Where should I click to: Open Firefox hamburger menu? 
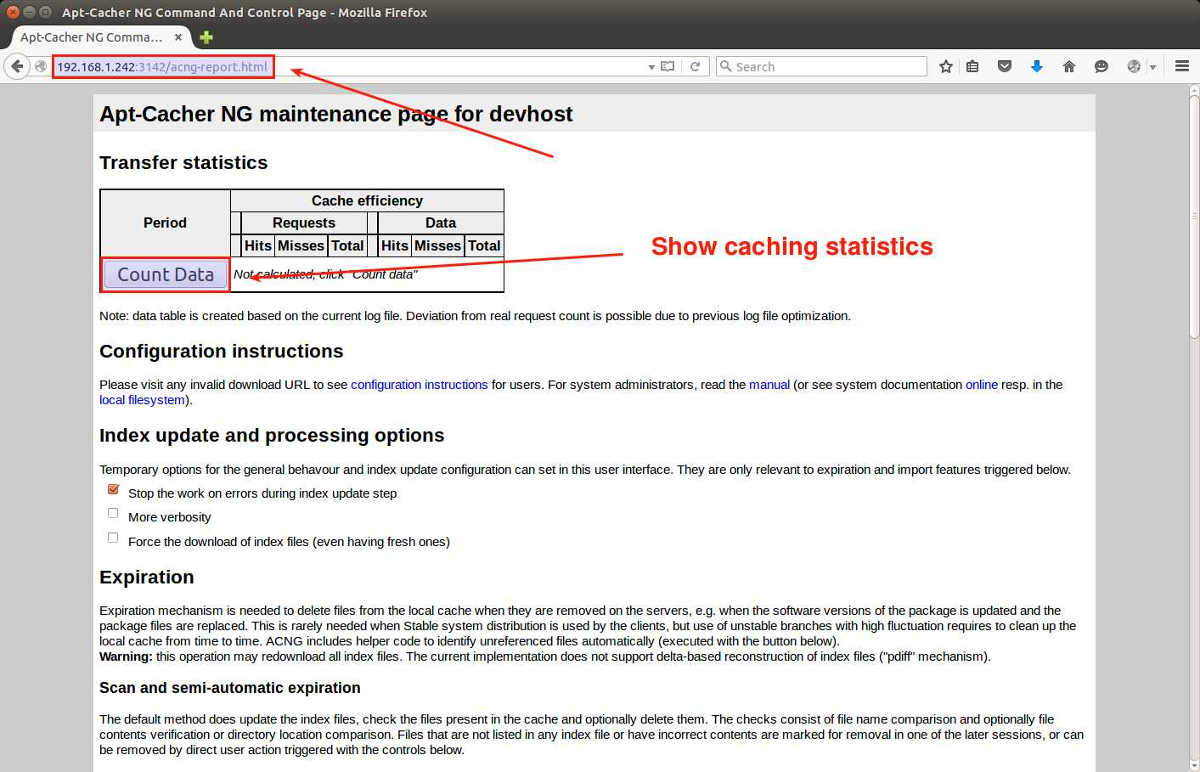coord(1182,67)
